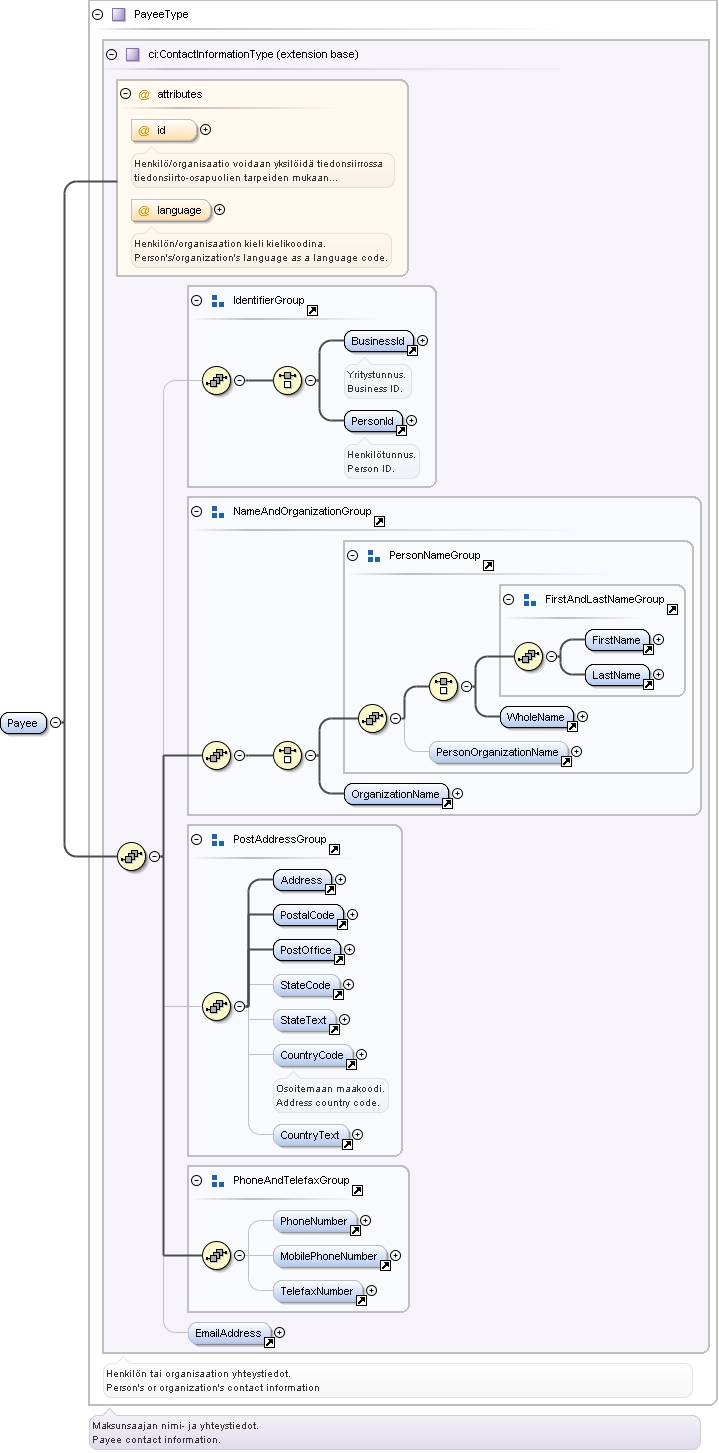The image size is (719, 1453).
Task: Click the PhoneAndTelefaxGroup sequence compositor icon
Action: point(217,1256)
